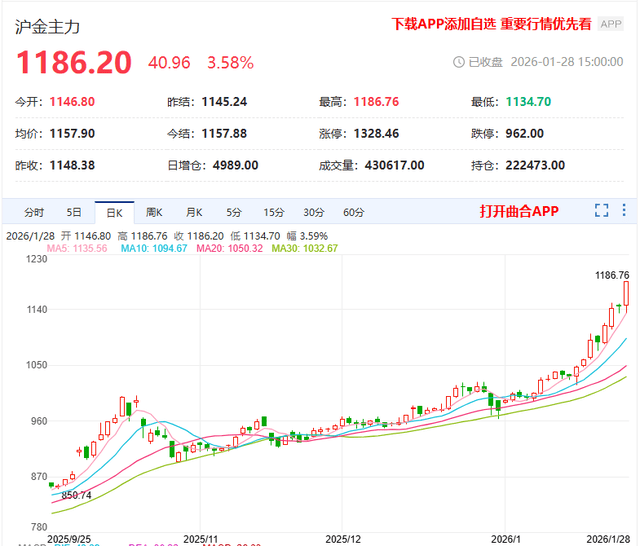Viewport: 640px width, 546px height.
Task: Click the 2026/1/28 end date label
Action: tap(608, 539)
